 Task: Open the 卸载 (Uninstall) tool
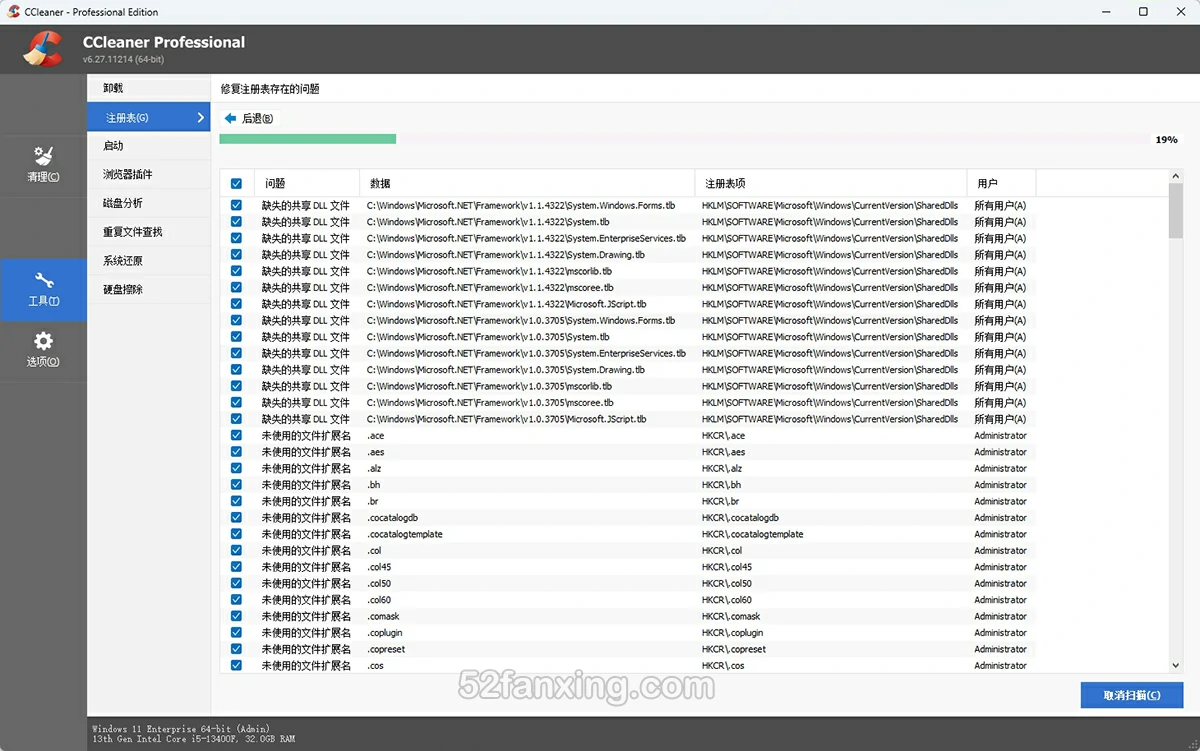[148, 88]
